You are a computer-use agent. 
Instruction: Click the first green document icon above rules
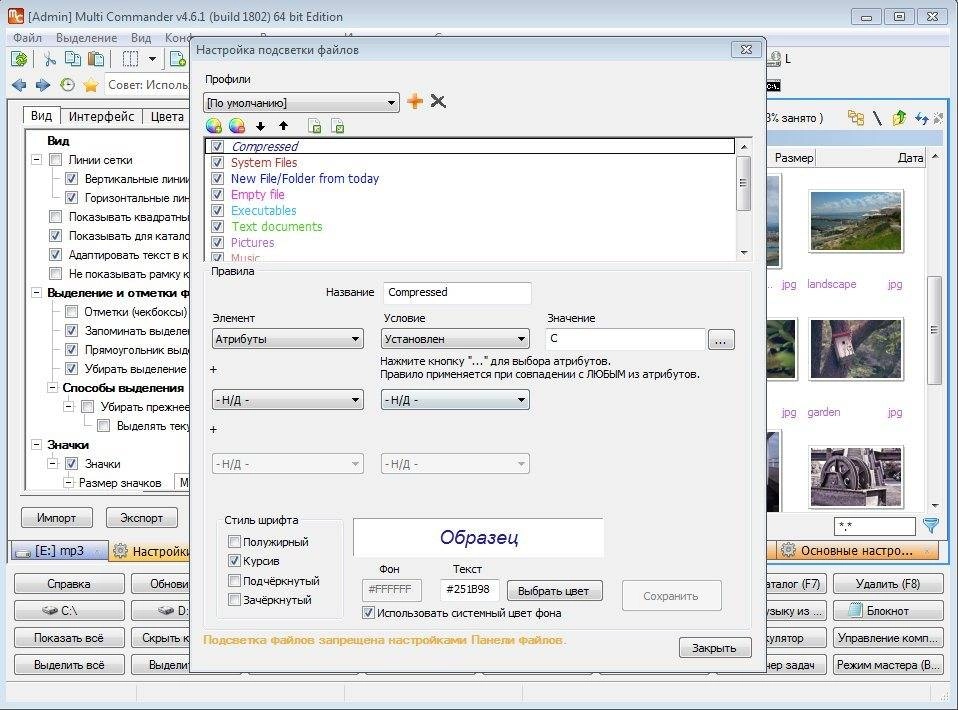315,126
